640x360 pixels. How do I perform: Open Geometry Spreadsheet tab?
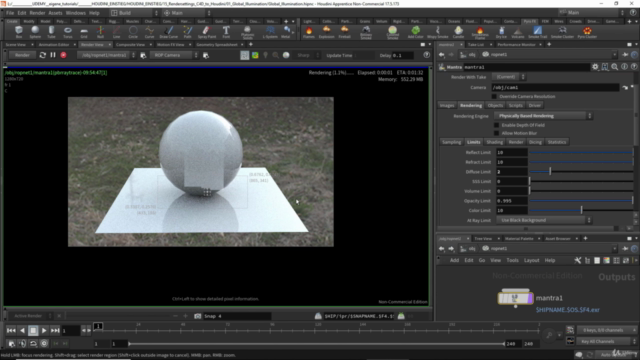[x=217, y=44]
